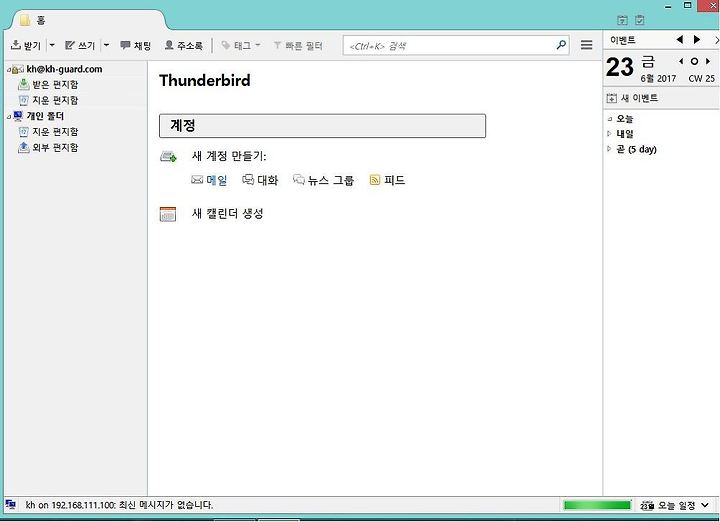The width and height of the screenshot is (720, 522).
Task: Open the 채팅 chat toolbar button
Action: (135, 45)
